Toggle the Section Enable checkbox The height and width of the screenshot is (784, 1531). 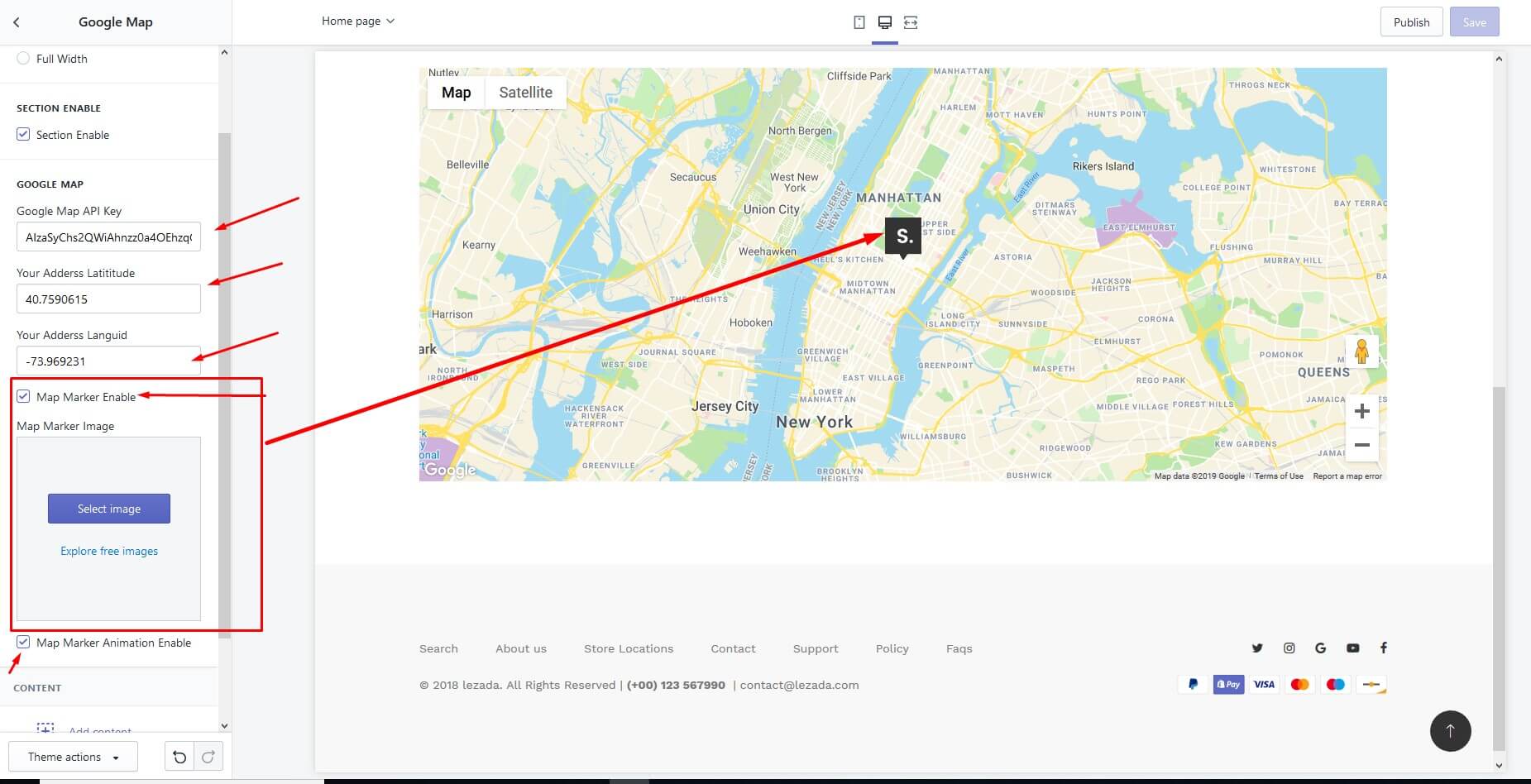23,134
